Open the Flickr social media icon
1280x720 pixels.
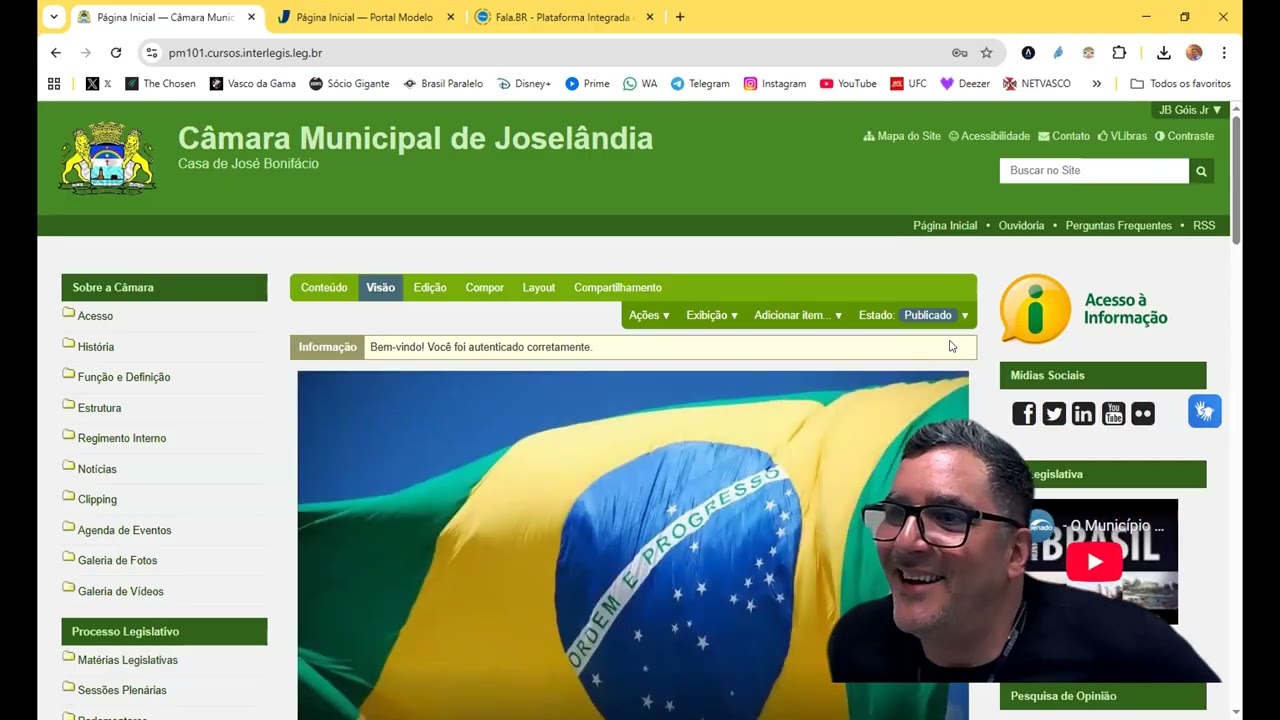tap(1143, 414)
